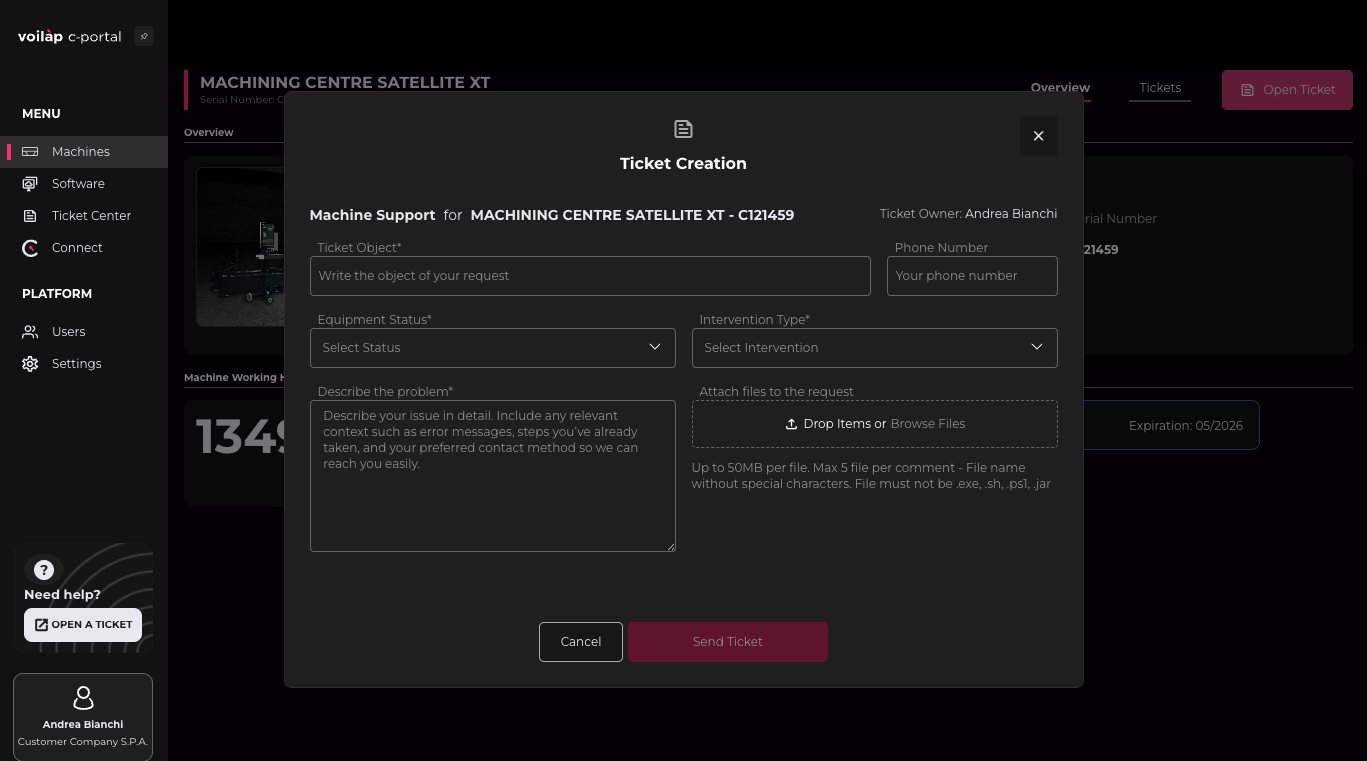Screen dimensions: 1367x761
Task: Click into the Describe the problem textarea
Action: tap(493, 476)
